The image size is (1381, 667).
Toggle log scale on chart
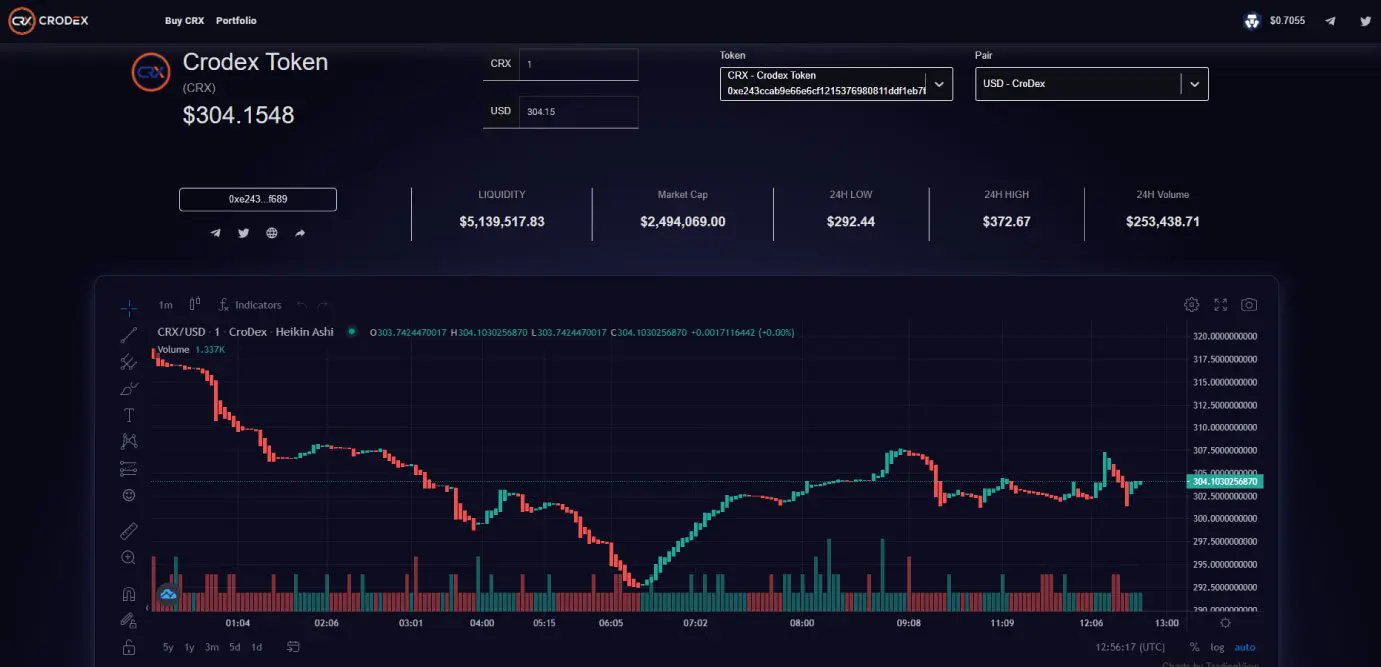click(1217, 647)
